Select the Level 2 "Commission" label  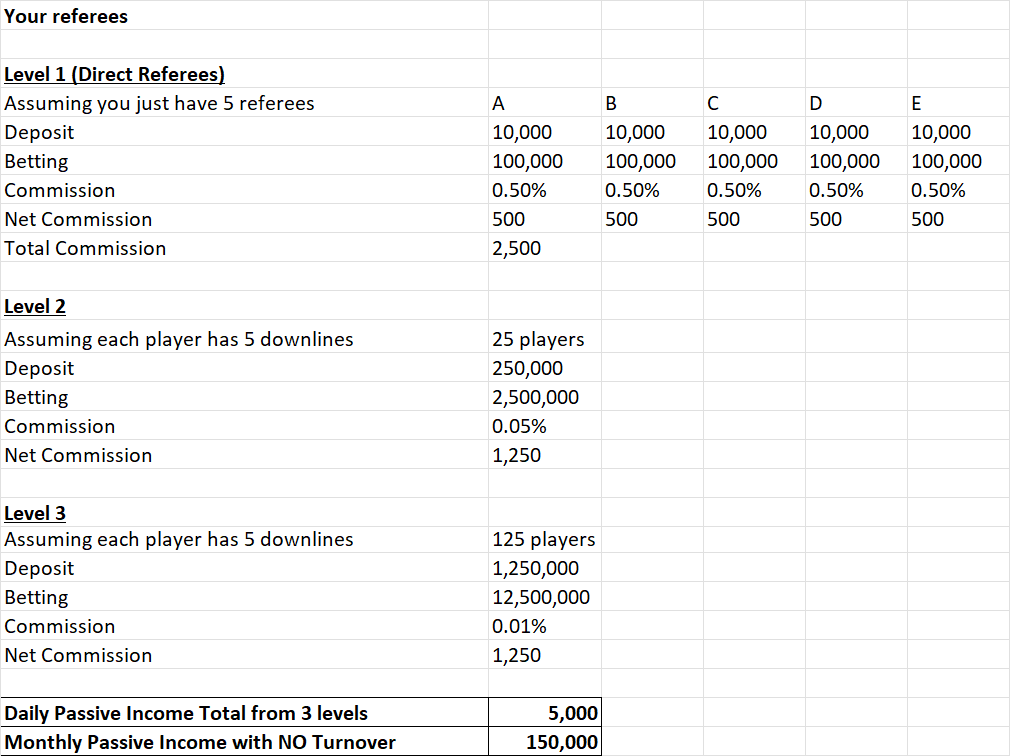(x=60, y=426)
